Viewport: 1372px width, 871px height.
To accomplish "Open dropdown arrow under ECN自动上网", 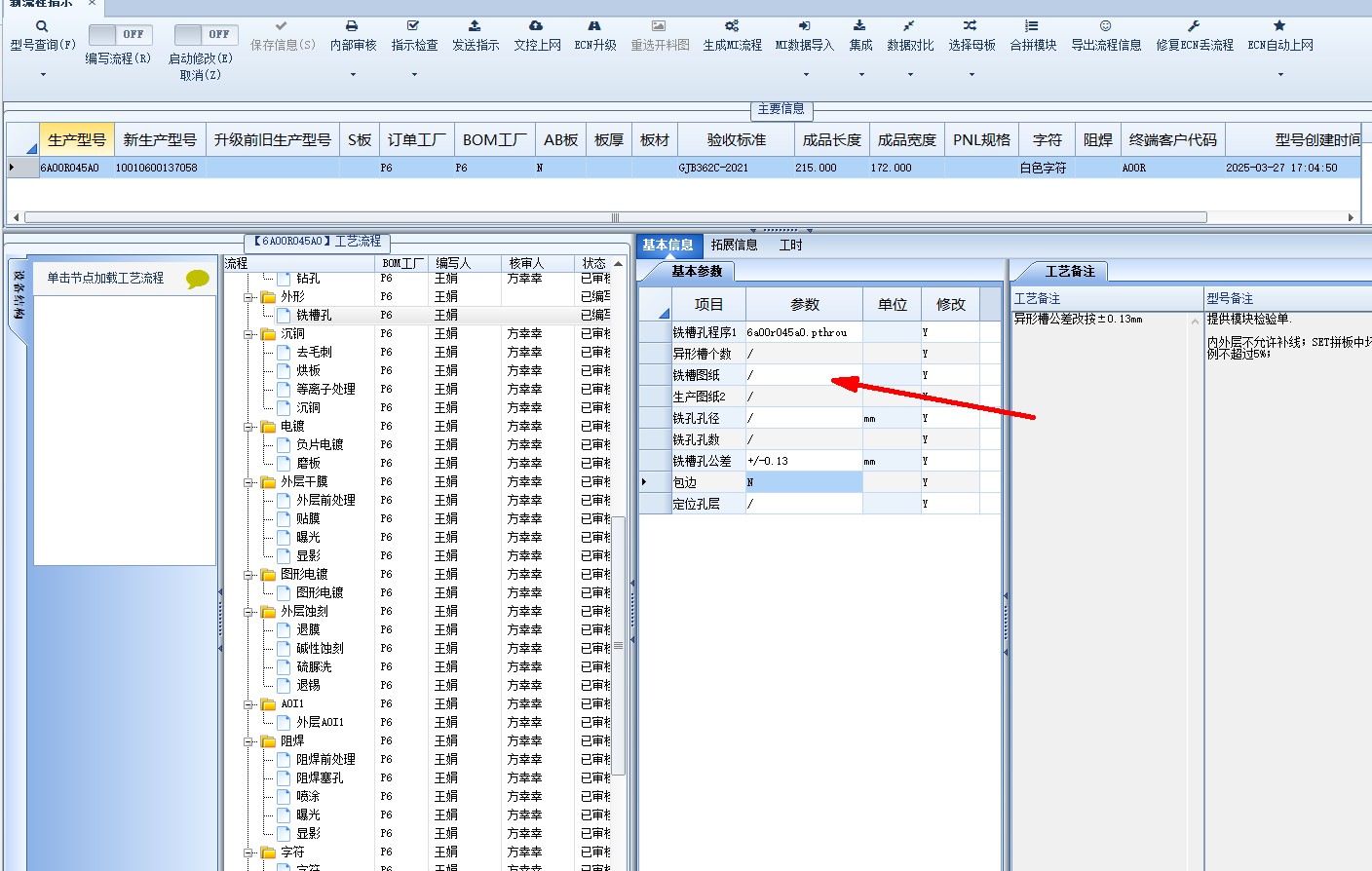I will tap(1280, 75).
